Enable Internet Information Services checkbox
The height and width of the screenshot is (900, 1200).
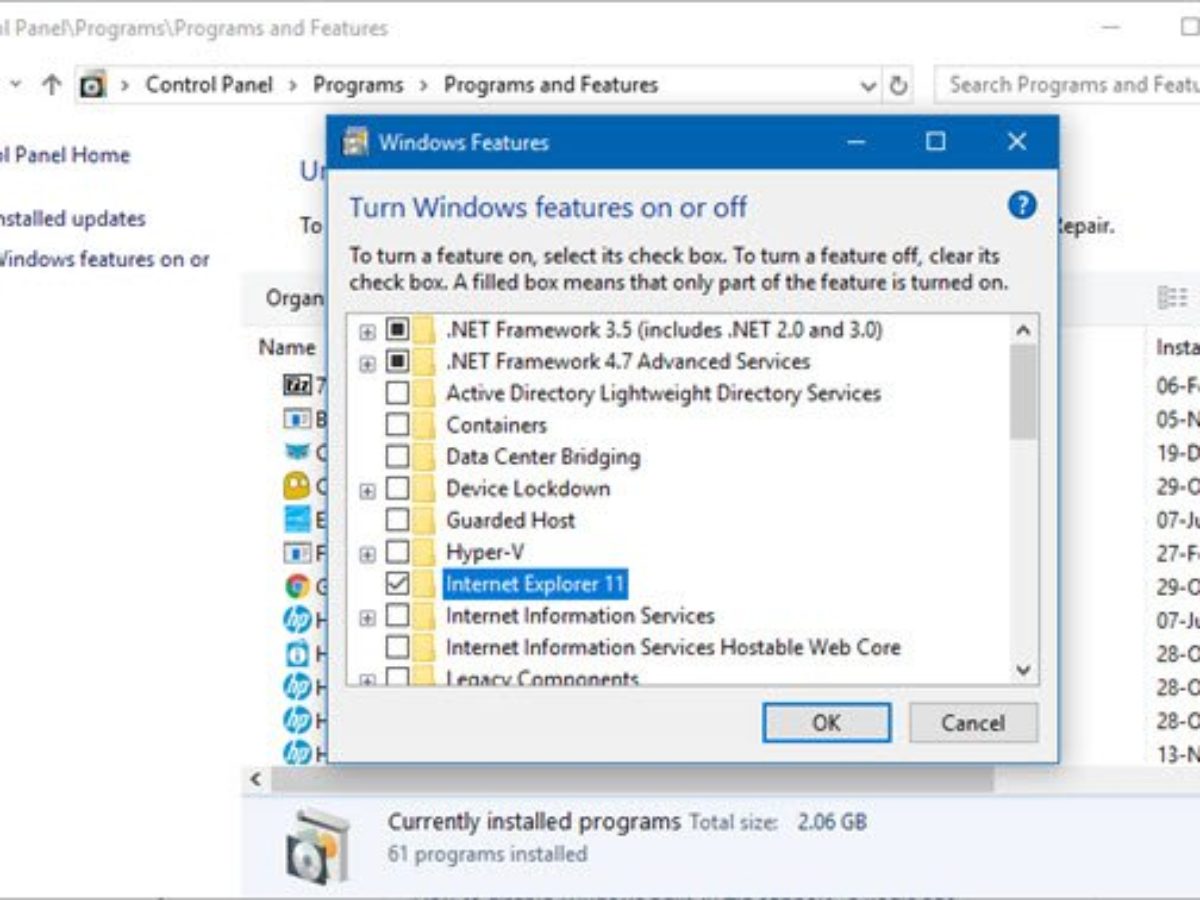[x=397, y=616]
